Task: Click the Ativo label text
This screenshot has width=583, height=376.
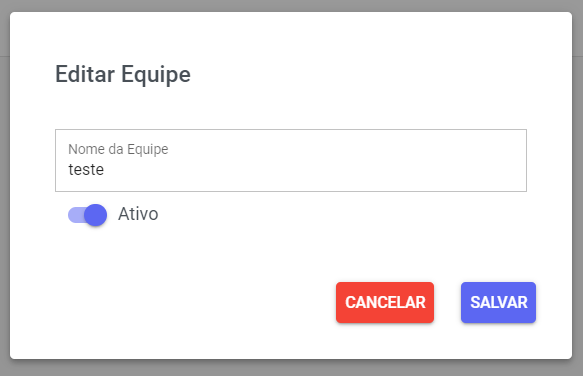Action: (138, 214)
